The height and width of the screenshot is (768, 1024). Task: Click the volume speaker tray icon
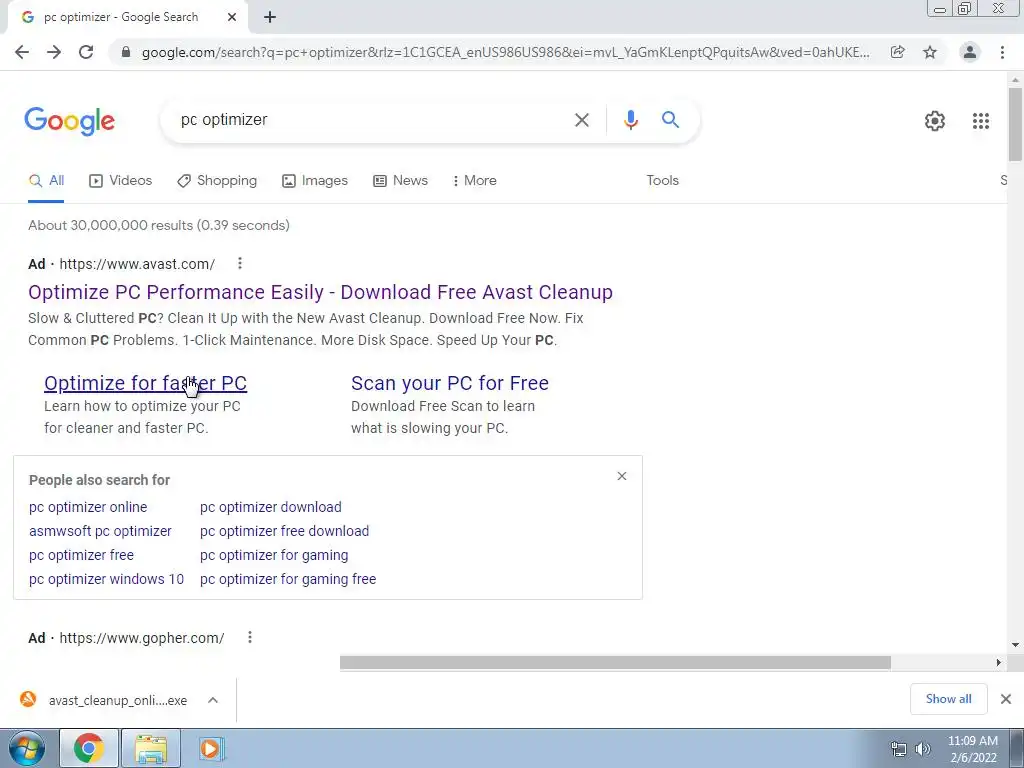point(923,749)
